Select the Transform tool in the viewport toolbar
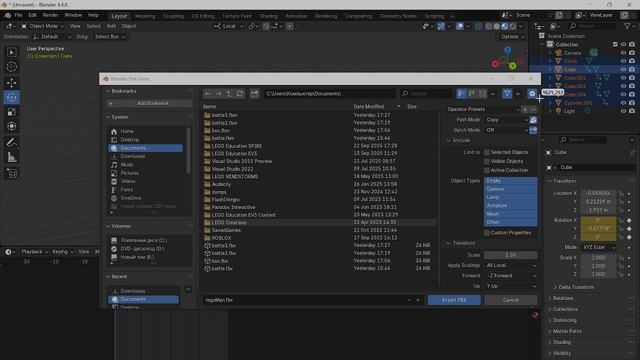 [x=11, y=126]
